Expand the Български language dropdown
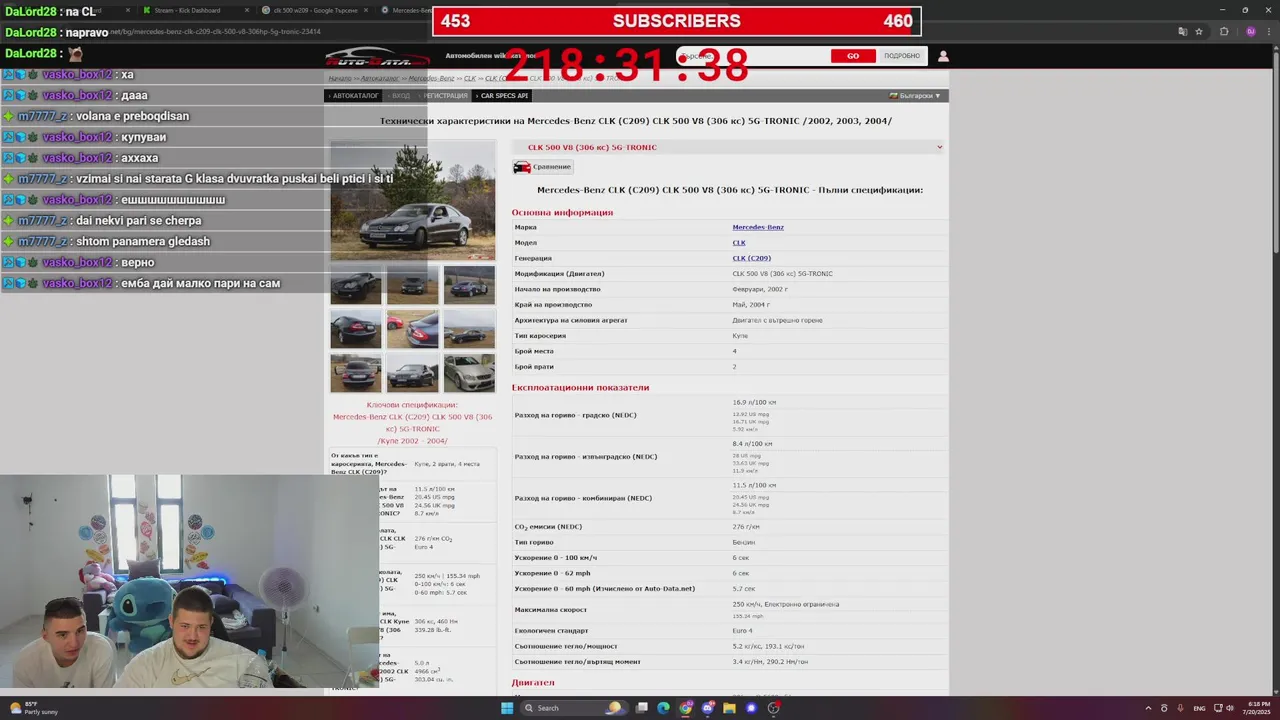 click(915, 96)
